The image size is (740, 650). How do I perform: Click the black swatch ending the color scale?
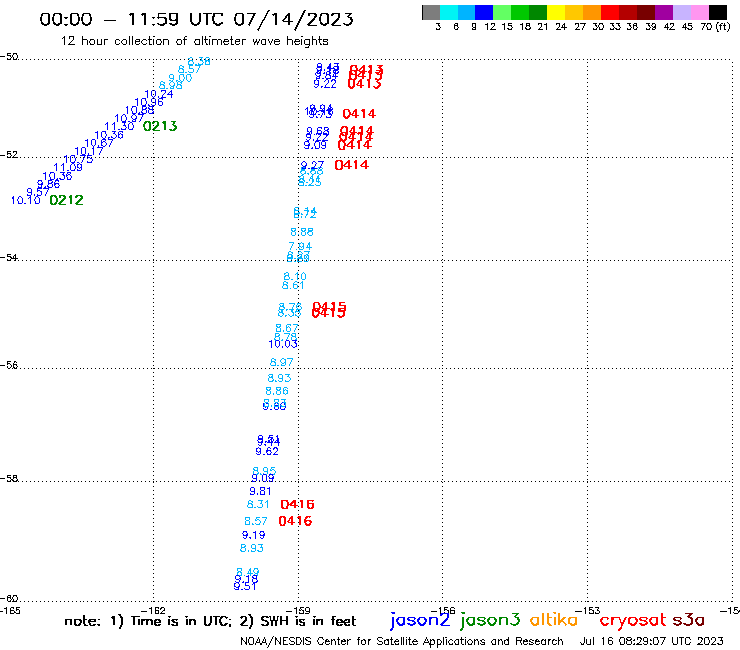tap(718, 12)
